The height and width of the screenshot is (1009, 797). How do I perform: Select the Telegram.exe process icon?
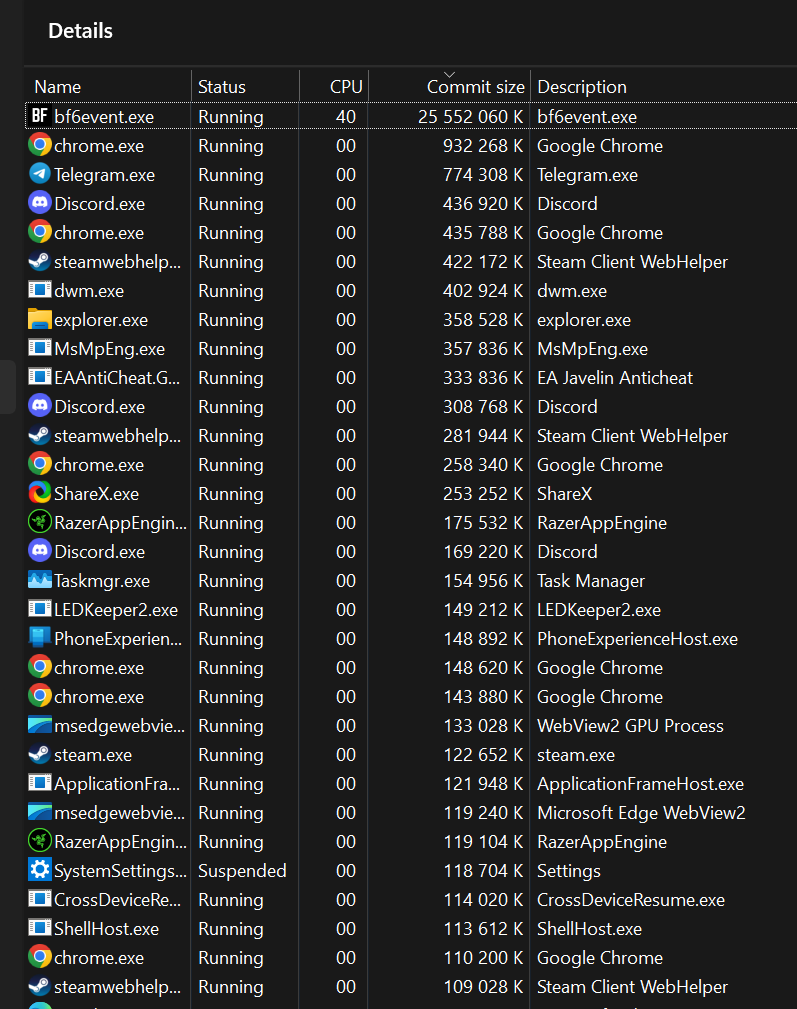click(40, 174)
